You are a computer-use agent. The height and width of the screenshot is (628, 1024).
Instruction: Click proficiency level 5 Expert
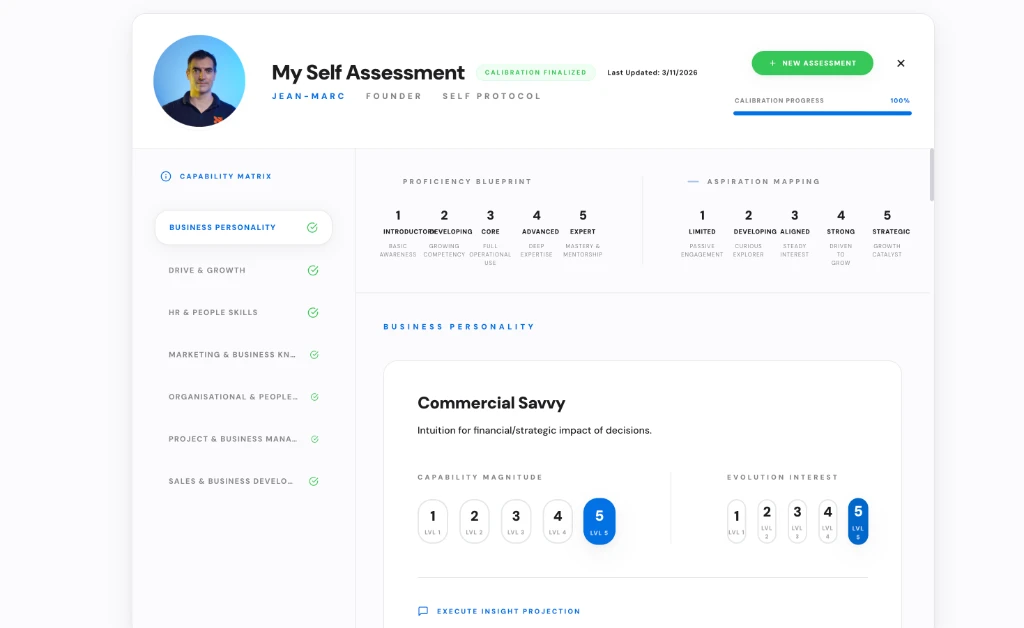pos(583,234)
